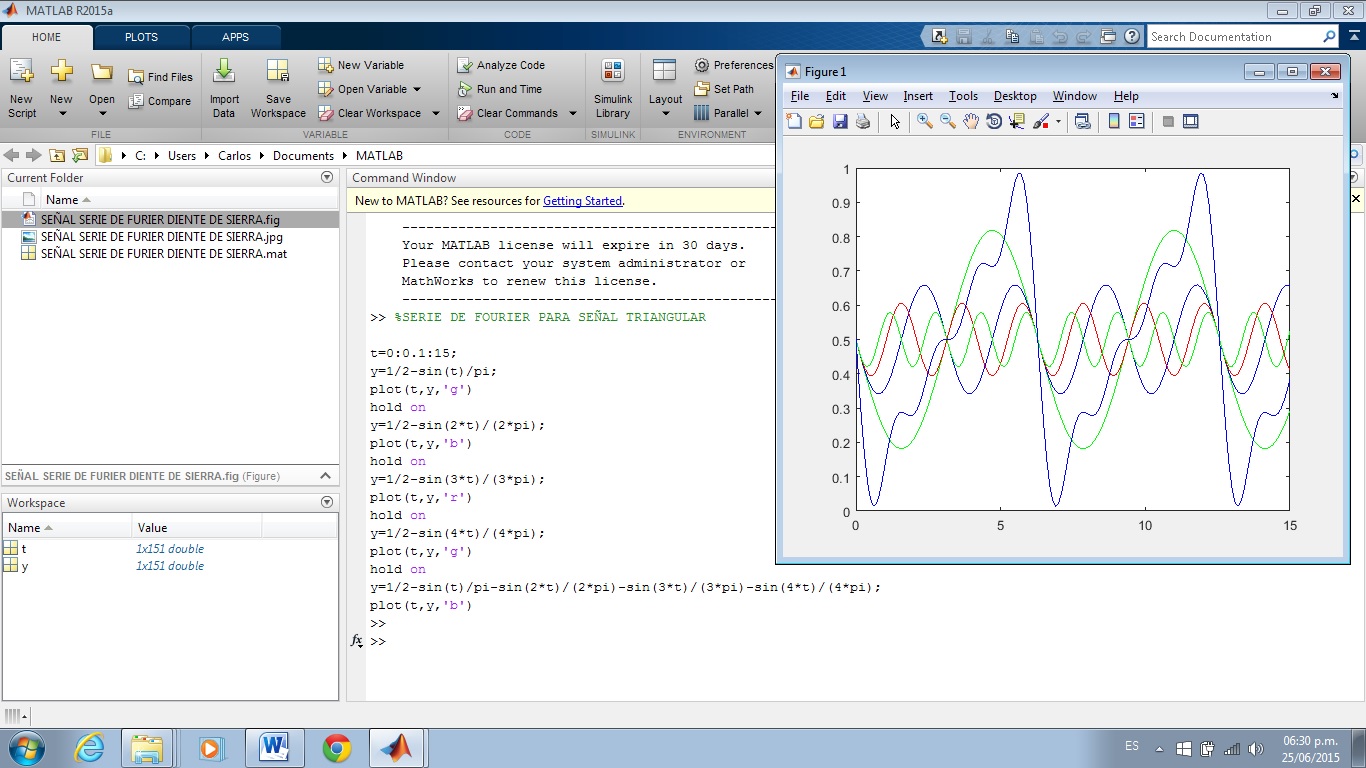Select the Data Cursor tool
This screenshot has width=1366, height=768.
point(1018,121)
